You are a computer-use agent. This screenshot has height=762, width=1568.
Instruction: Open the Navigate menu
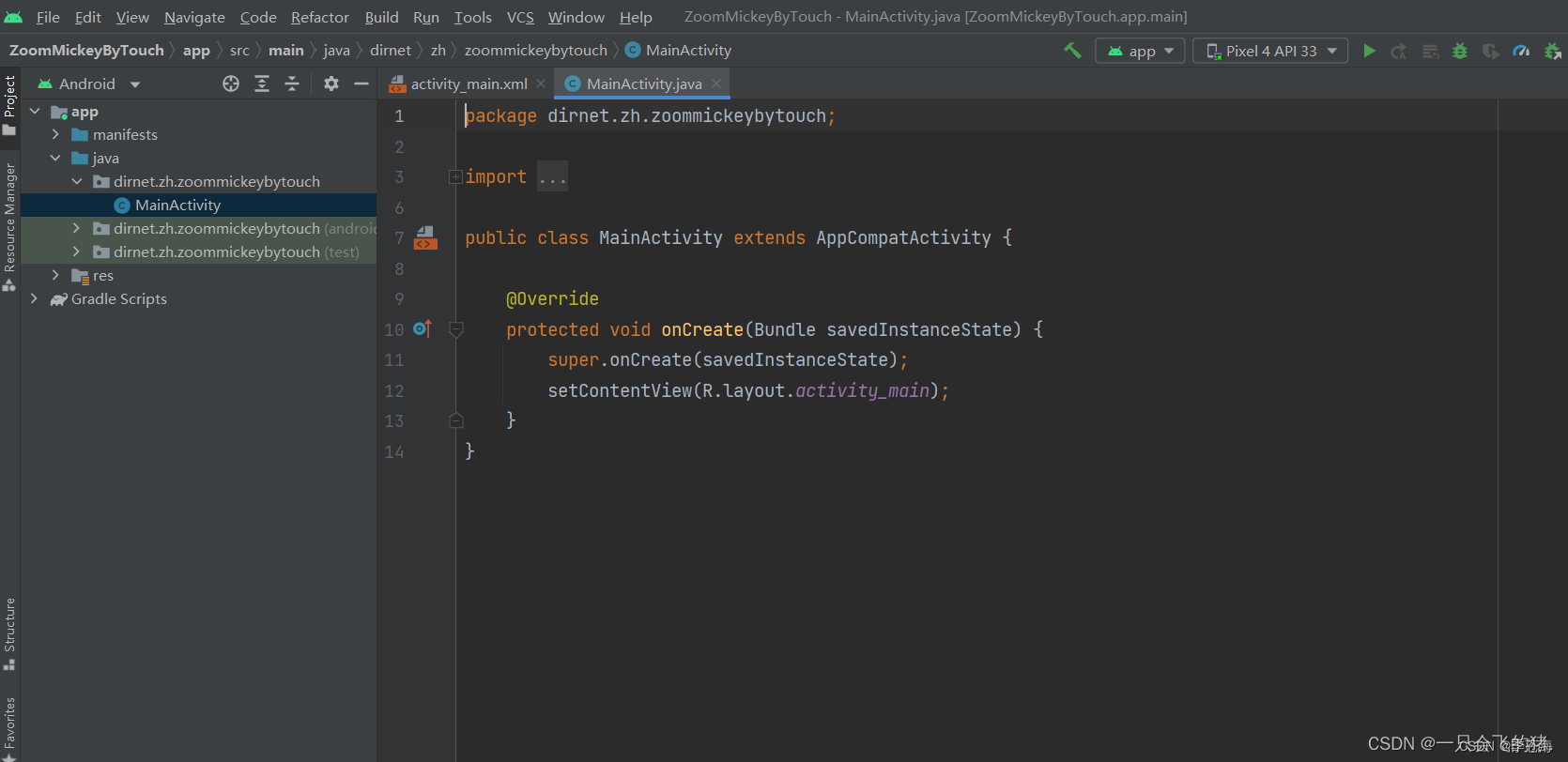pos(194,17)
